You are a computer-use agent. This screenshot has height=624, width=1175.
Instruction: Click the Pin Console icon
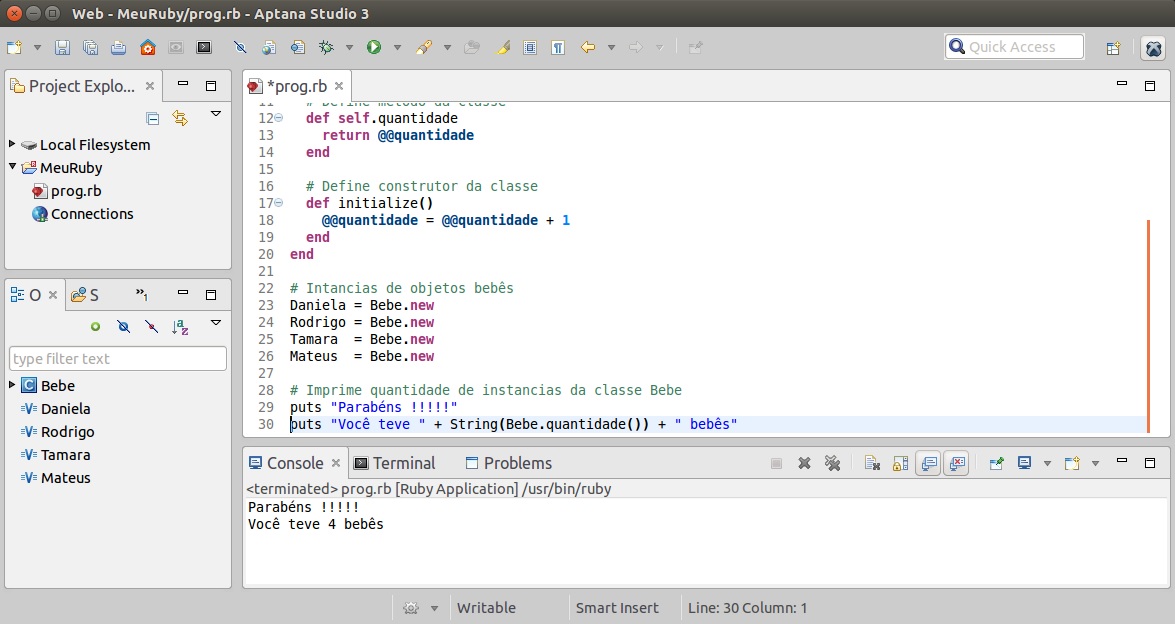point(996,463)
